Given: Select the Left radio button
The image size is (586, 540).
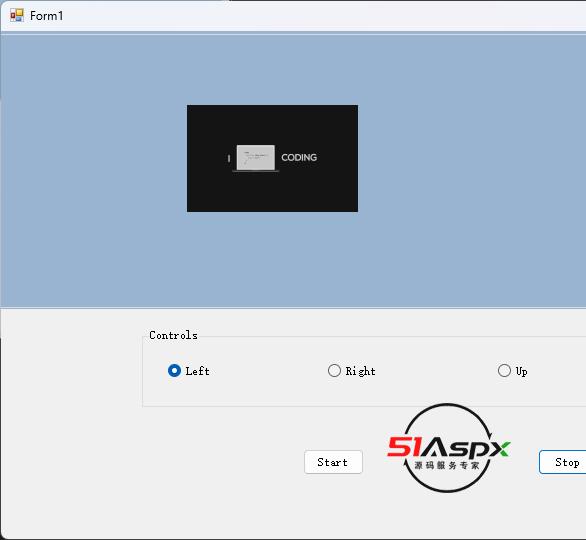Looking at the screenshot, I should click(x=174, y=370).
